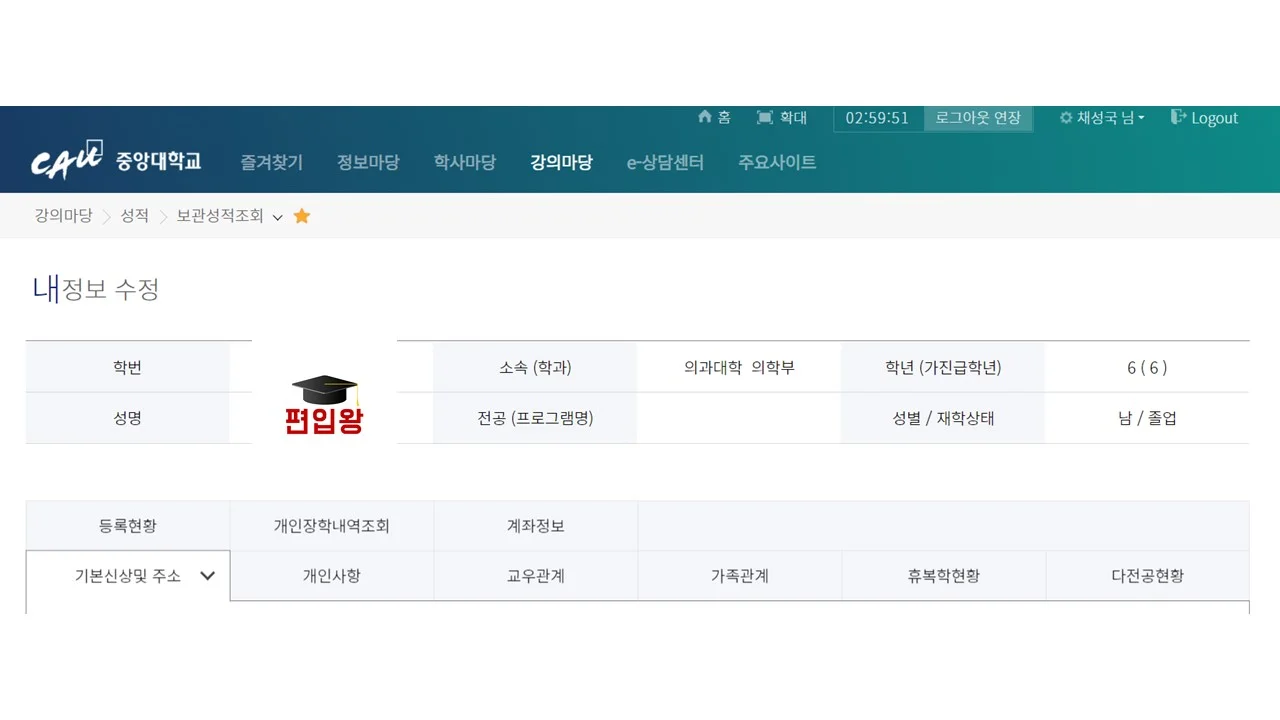Open the e-상담센터 menu

pyautogui.click(x=666, y=162)
